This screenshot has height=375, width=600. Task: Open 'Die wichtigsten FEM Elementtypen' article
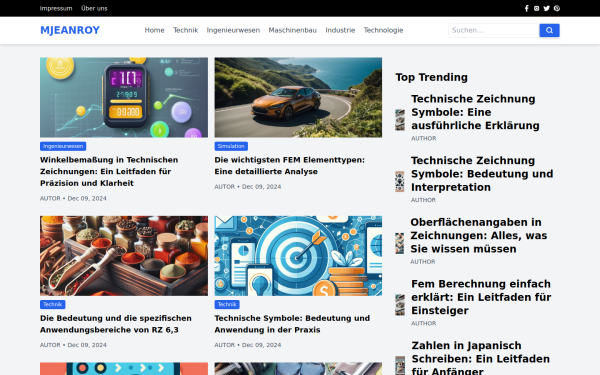(x=290, y=166)
